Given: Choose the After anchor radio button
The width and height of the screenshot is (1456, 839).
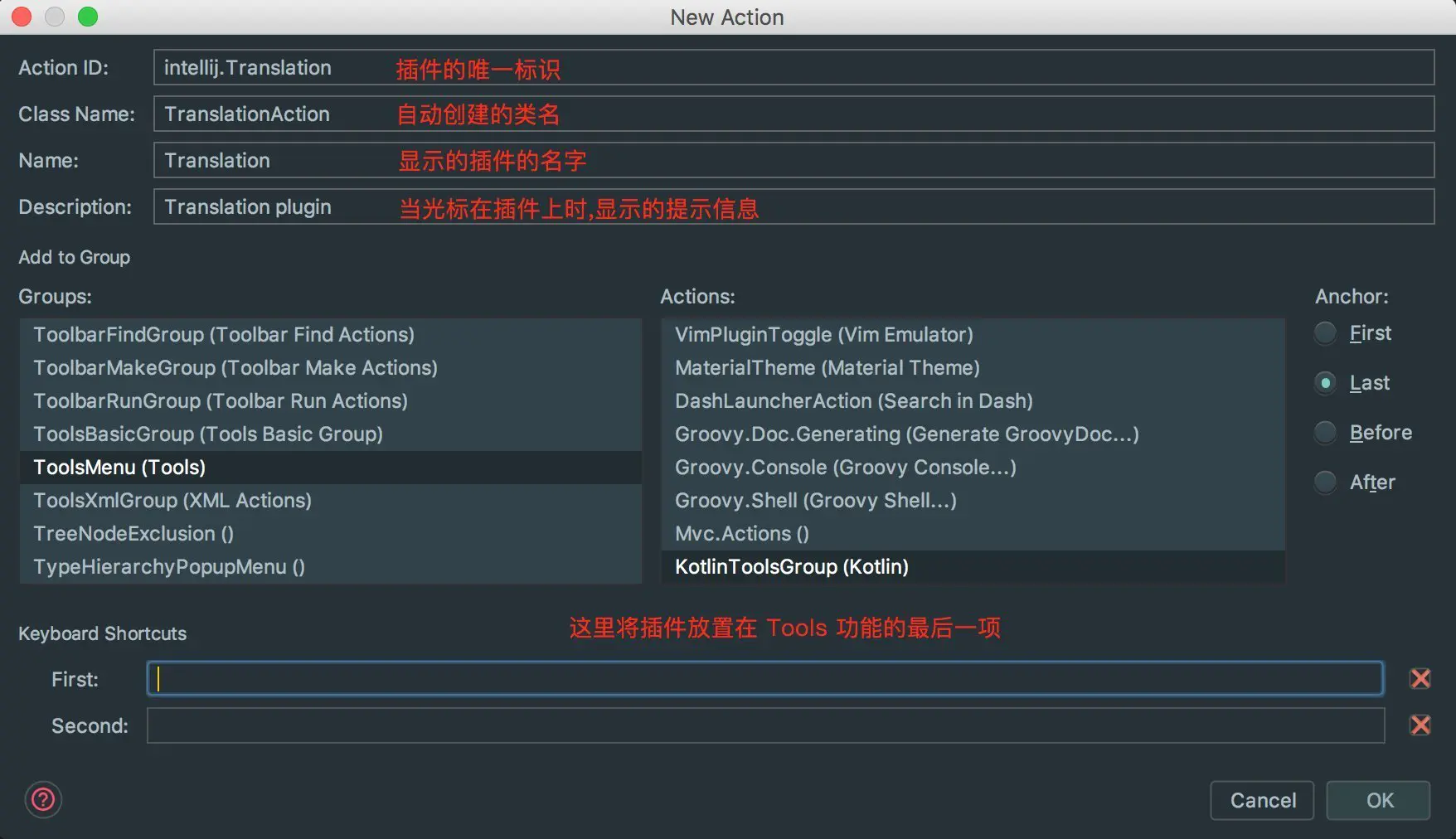Looking at the screenshot, I should pos(1326,483).
